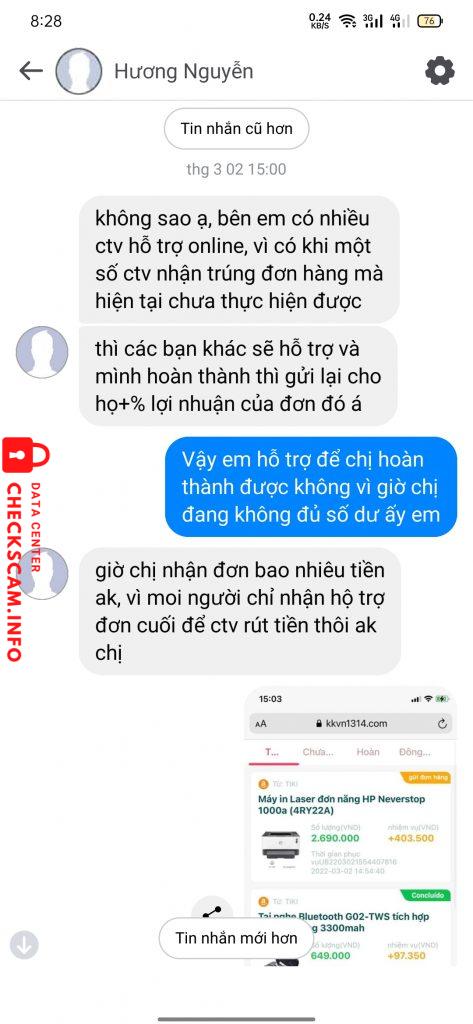473x1024 pixels.
Task: Tap the blue message bubble from chị
Action: click(x=310, y=487)
